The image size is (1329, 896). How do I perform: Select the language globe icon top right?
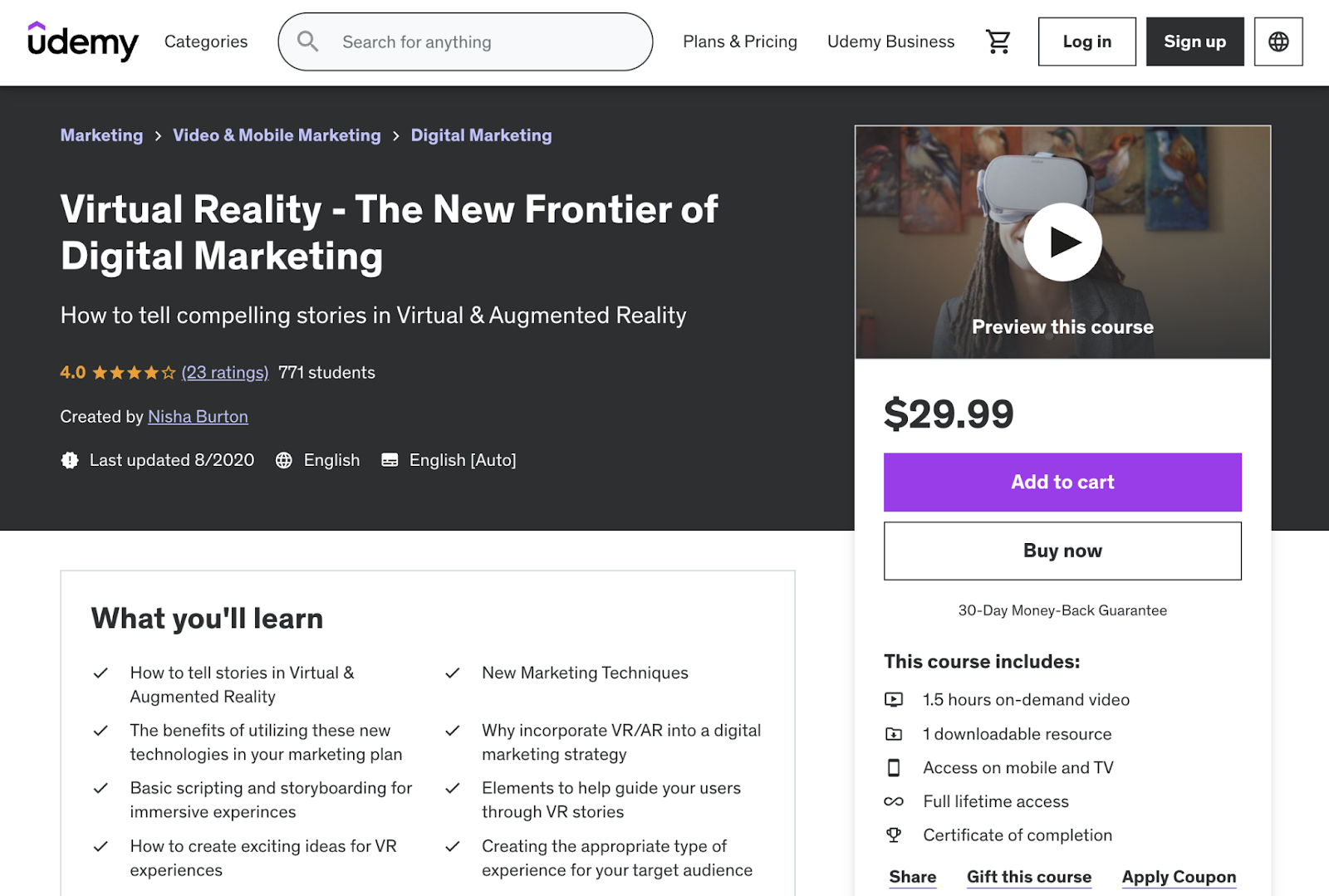point(1278,41)
